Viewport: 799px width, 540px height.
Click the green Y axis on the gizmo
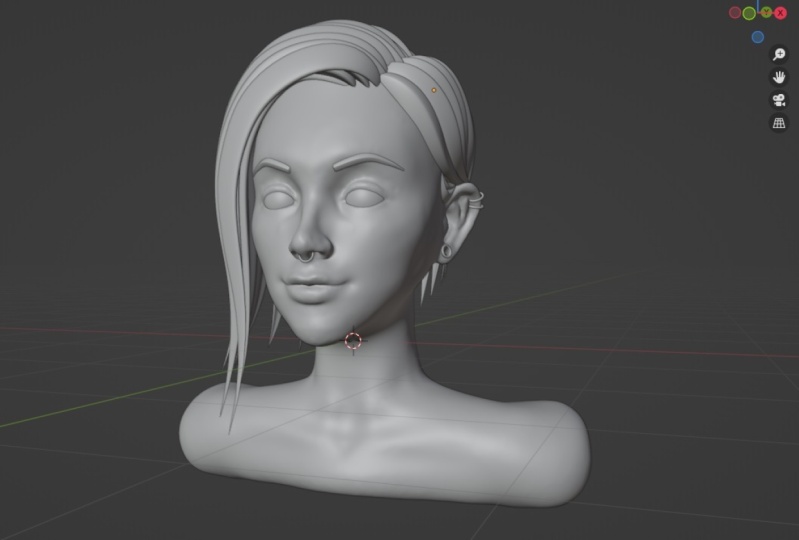click(766, 12)
